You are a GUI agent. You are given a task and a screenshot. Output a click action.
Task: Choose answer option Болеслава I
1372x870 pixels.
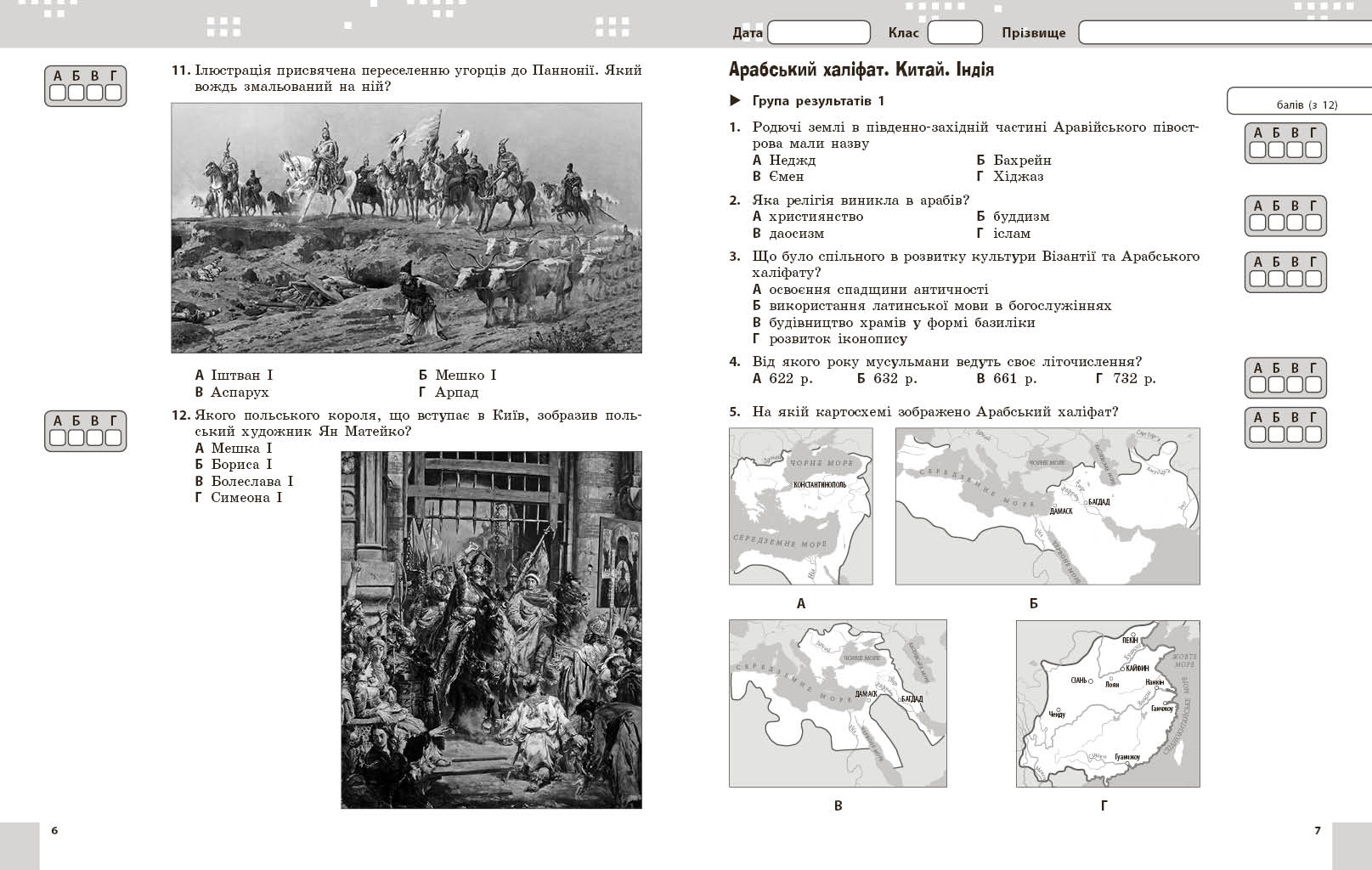click(x=251, y=481)
